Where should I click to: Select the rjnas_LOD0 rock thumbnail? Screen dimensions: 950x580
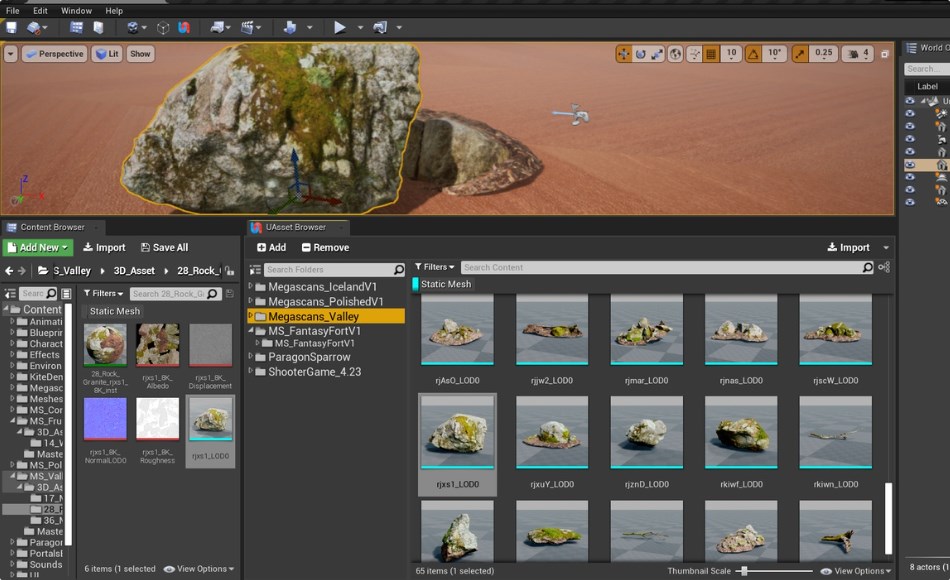tap(740, 330)
